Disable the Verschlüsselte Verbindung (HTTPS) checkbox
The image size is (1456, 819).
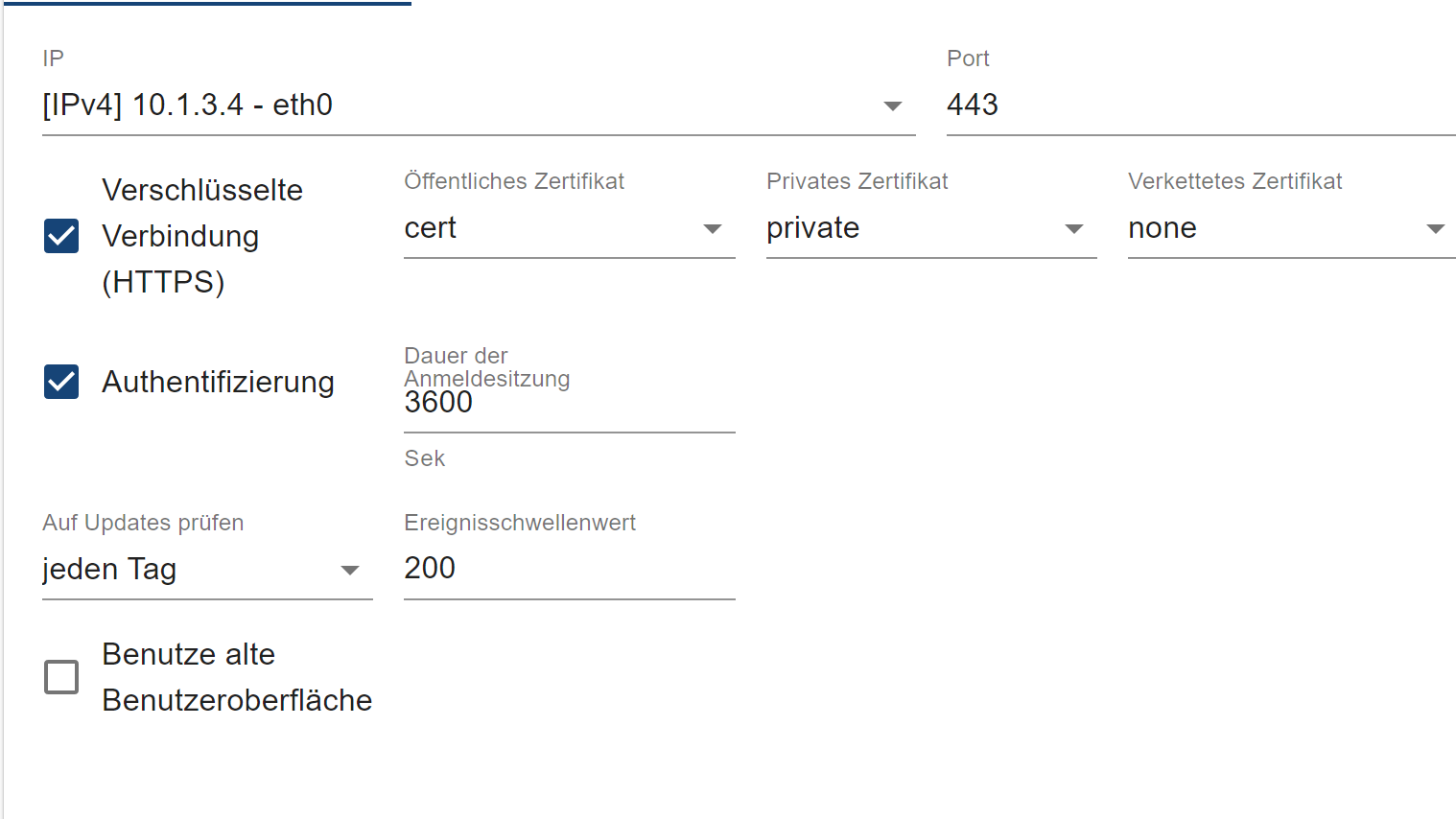60,236
